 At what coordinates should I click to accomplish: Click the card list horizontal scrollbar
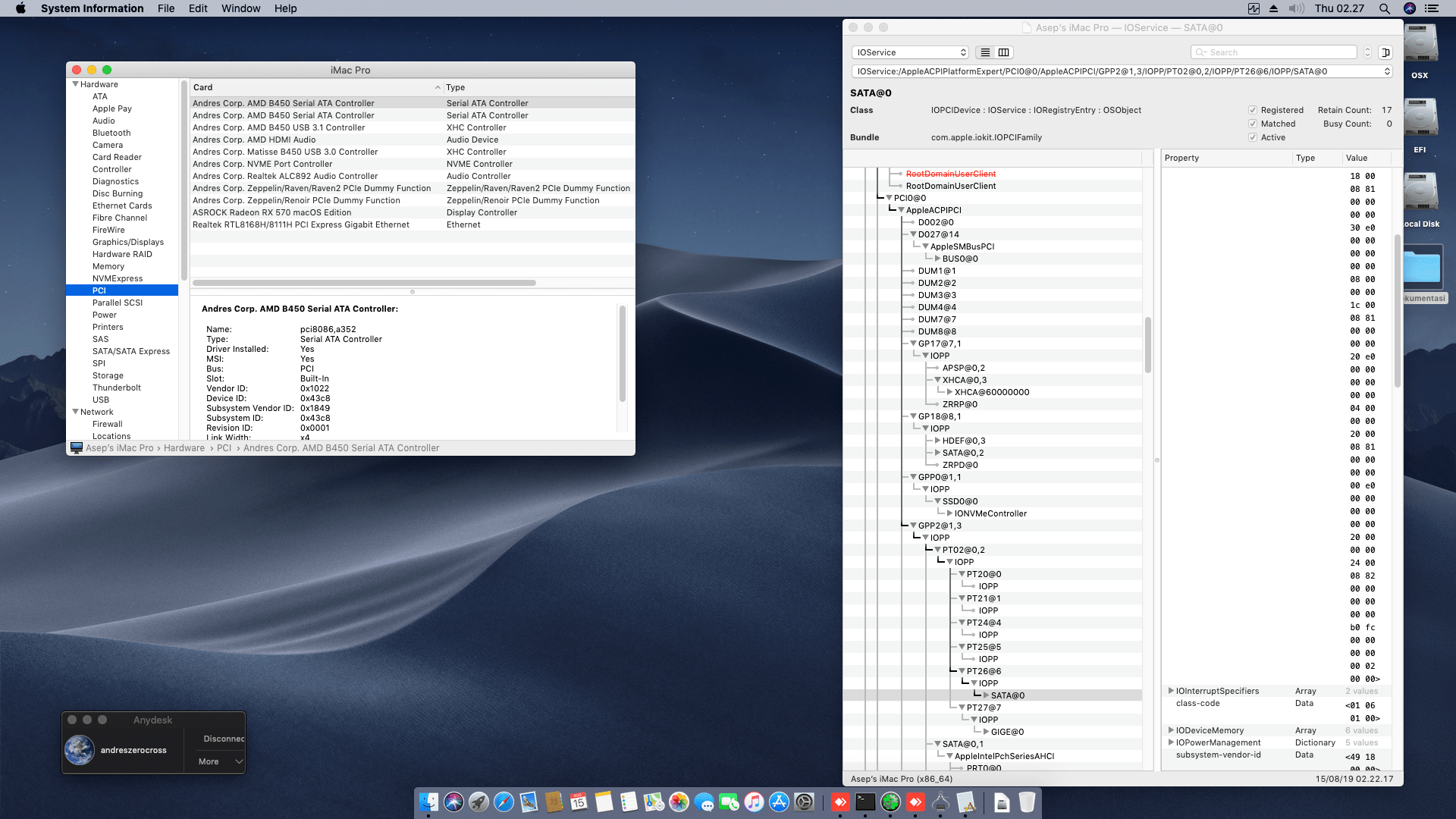(x=364, y=283)
